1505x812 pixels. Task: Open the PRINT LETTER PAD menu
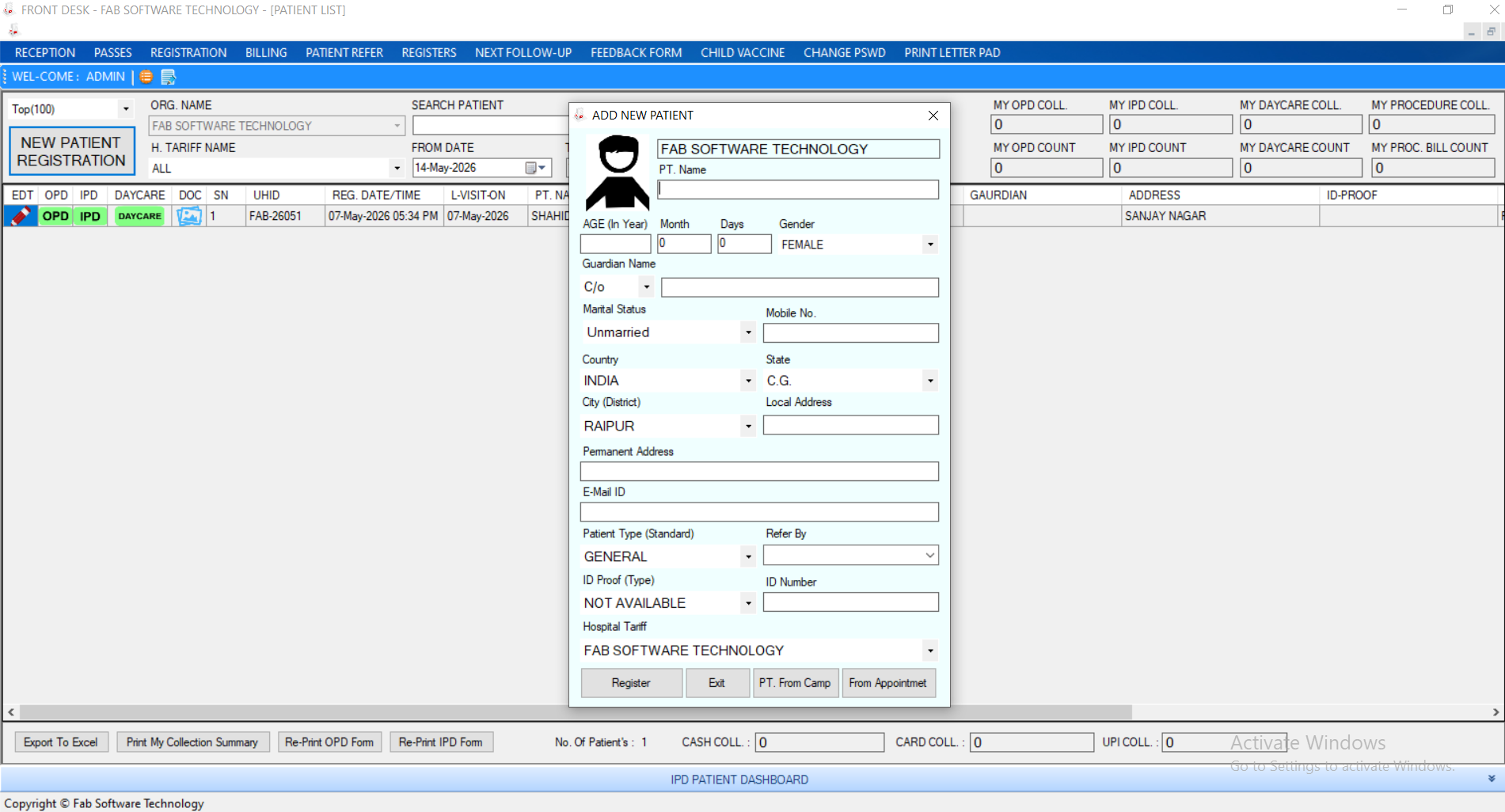click(x=952, y=53)
